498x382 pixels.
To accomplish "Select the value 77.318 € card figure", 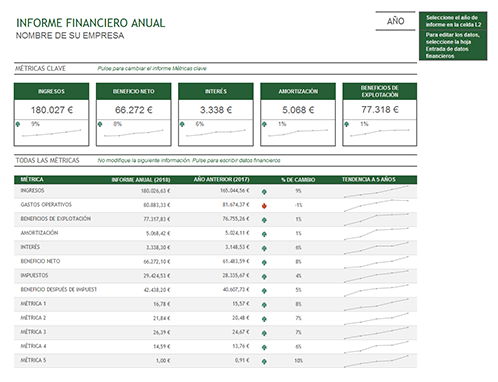I will point(380,110).
